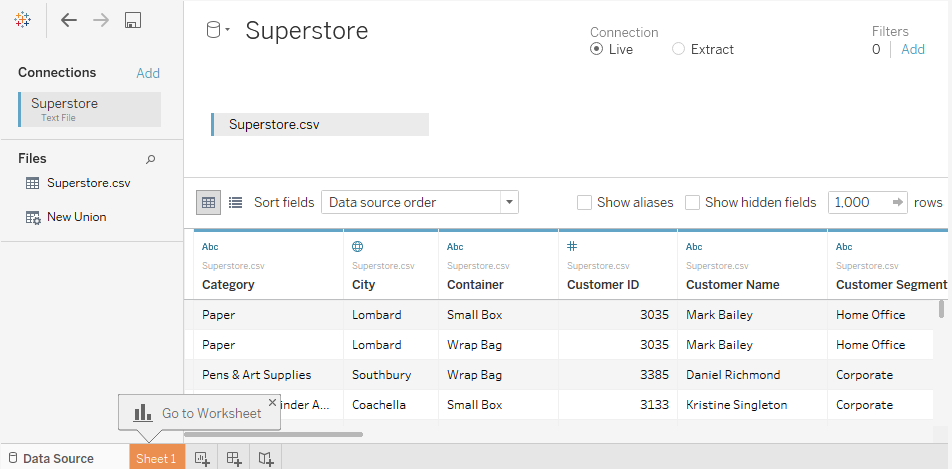
Task: Click the Superstore.csv table icon in Files
Action: [33, 183]
